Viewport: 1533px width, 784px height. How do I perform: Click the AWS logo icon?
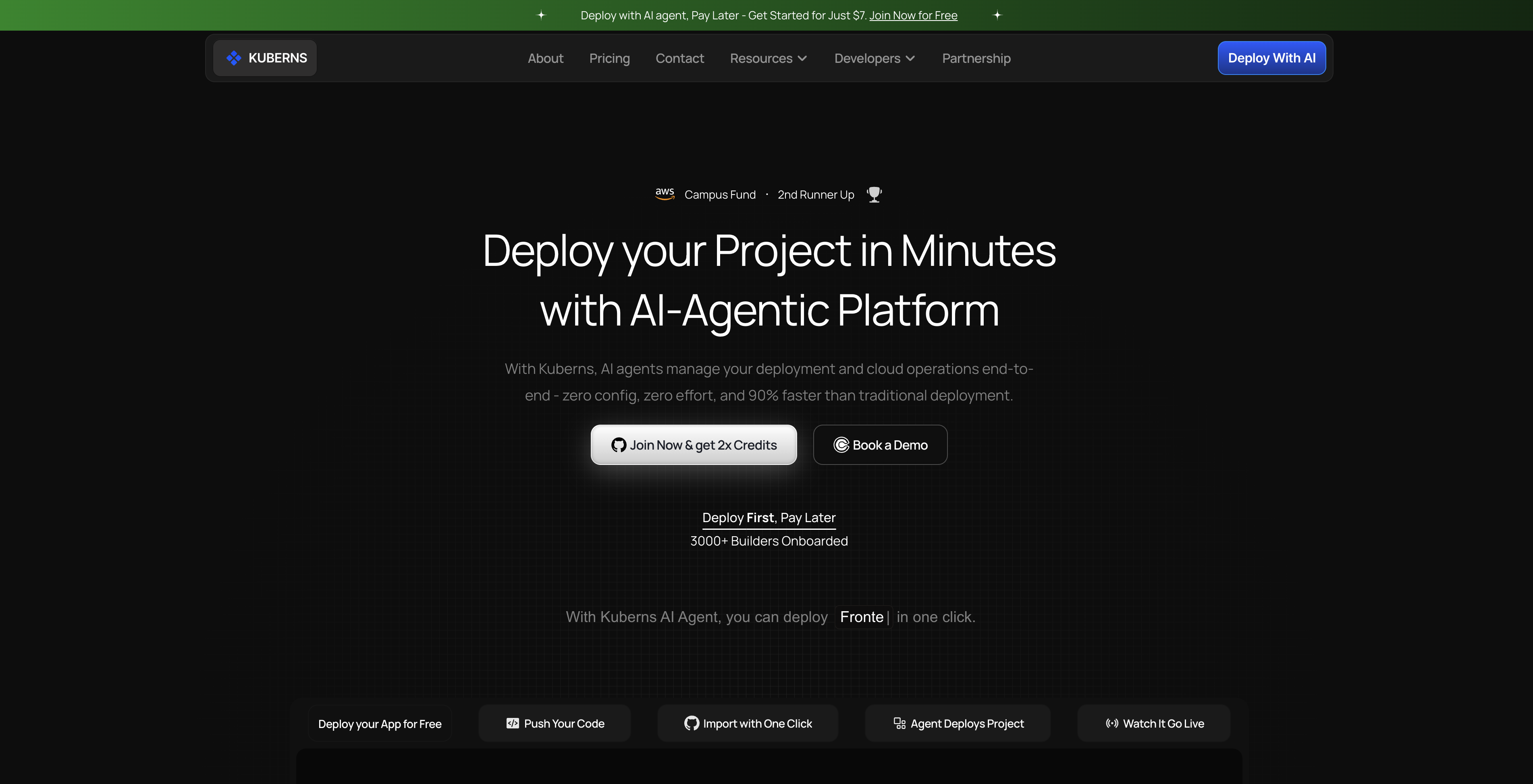tap(665, 194)
